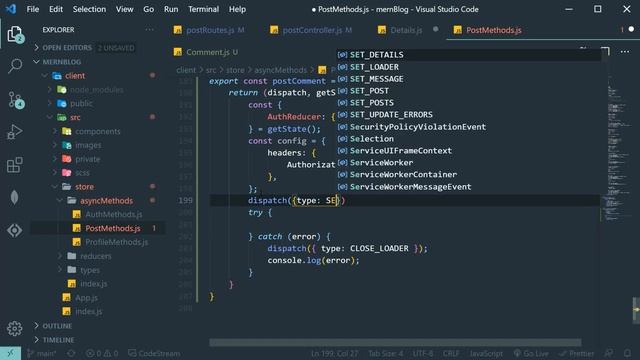The height and width of the screenshot is (360, 640).
Task: Click feedback icon in status bar
Action: 609,353
